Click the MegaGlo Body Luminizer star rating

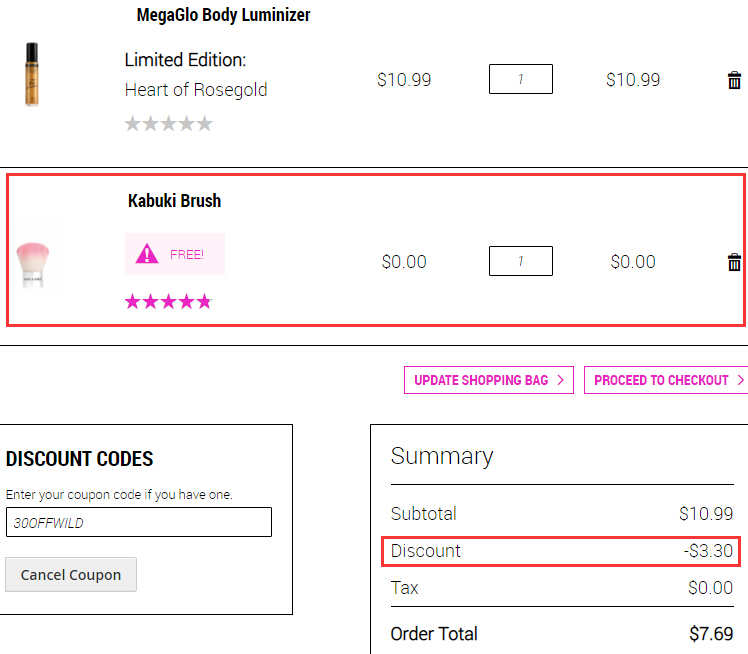[168, 124]
